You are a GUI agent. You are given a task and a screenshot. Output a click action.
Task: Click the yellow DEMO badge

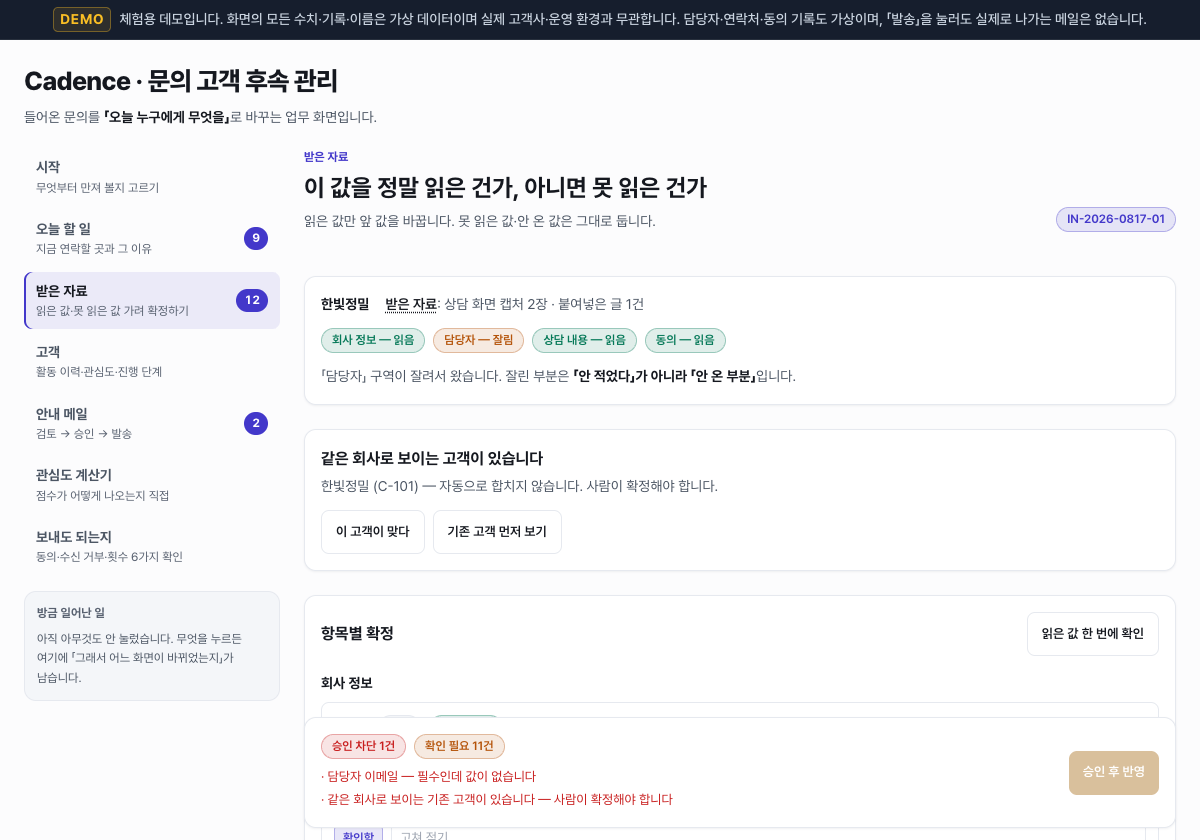(82, 19)
